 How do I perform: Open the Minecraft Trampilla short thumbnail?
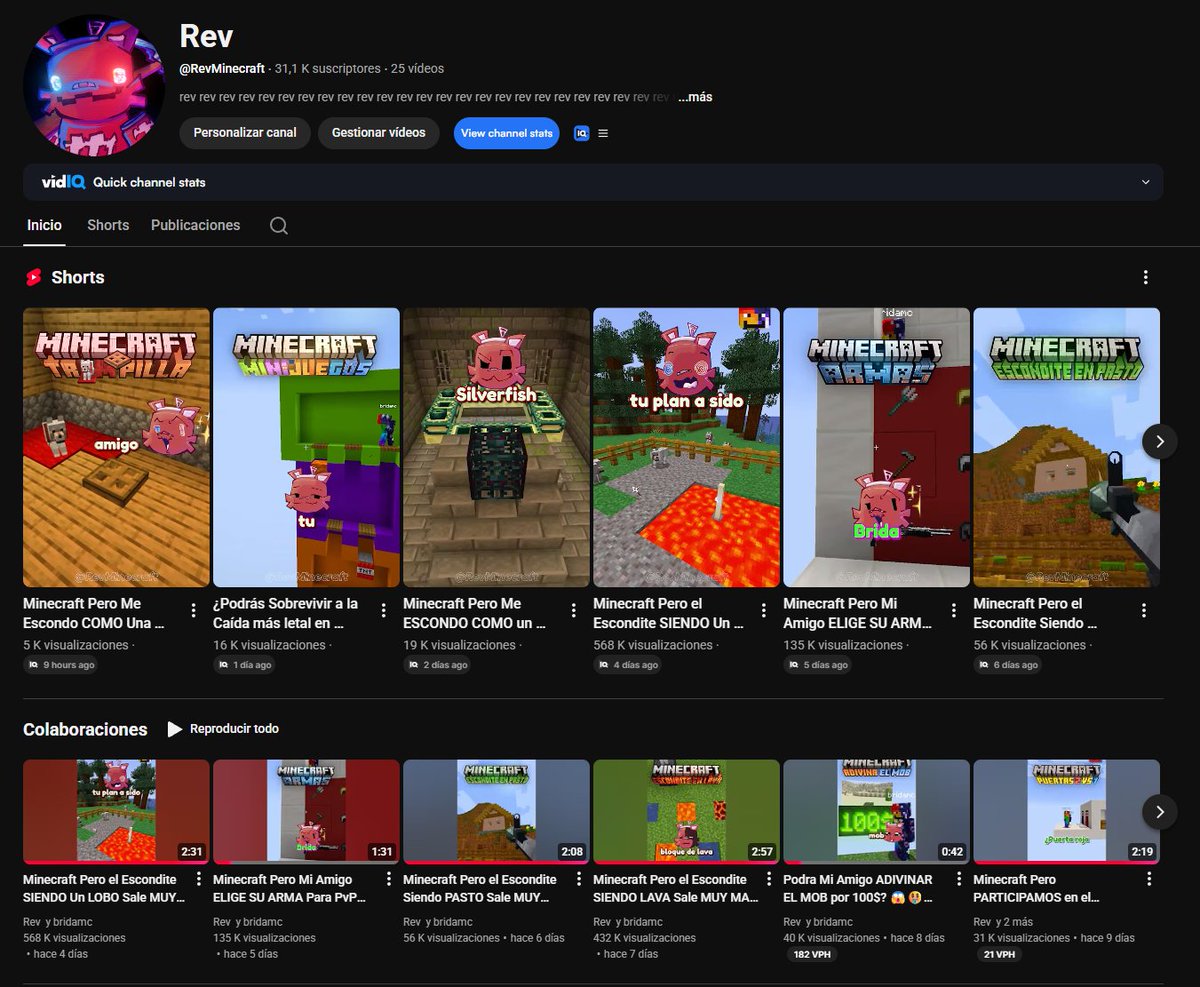point(116,447)
